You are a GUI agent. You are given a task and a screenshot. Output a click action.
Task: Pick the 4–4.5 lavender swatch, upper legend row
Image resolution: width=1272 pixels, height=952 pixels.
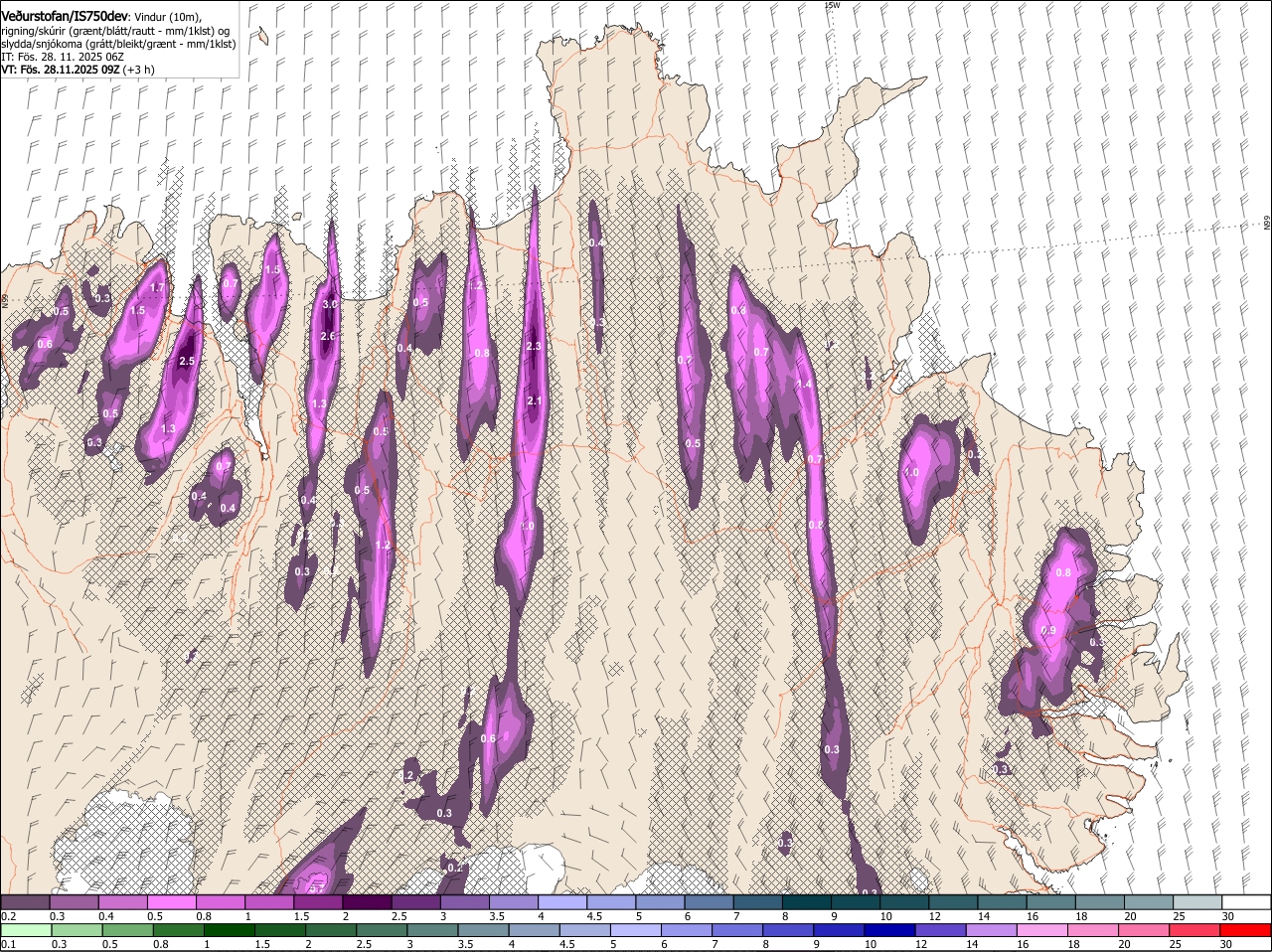(562, 901)
